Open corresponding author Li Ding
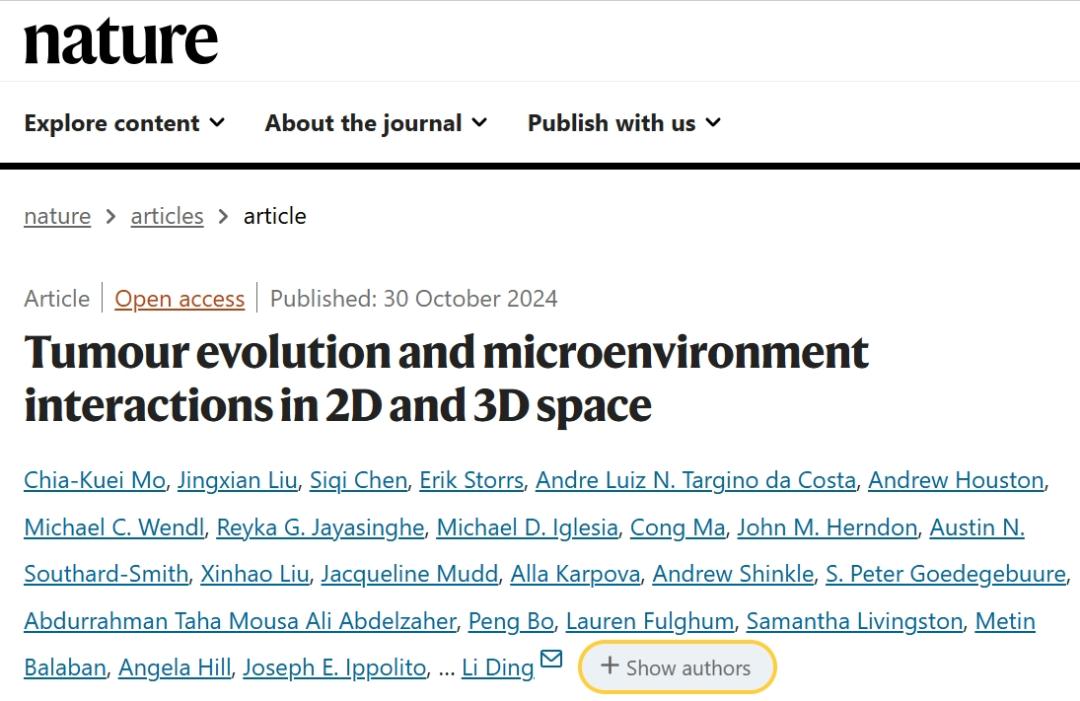The image size is (1080, 701). [x=497, y=667]
